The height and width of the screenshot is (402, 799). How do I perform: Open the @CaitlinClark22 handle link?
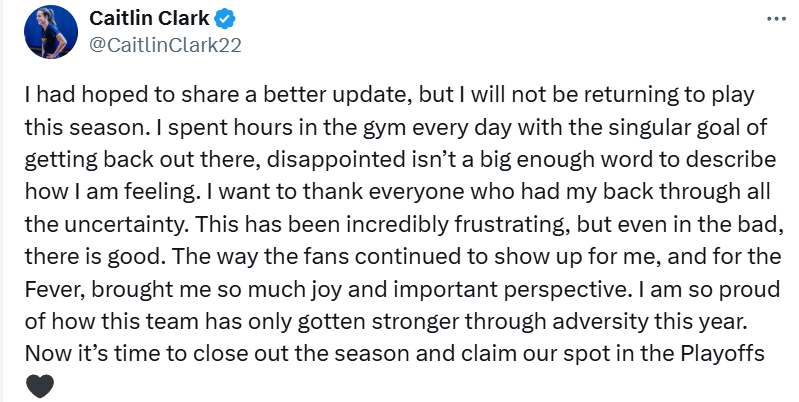[x=165, y=44]
